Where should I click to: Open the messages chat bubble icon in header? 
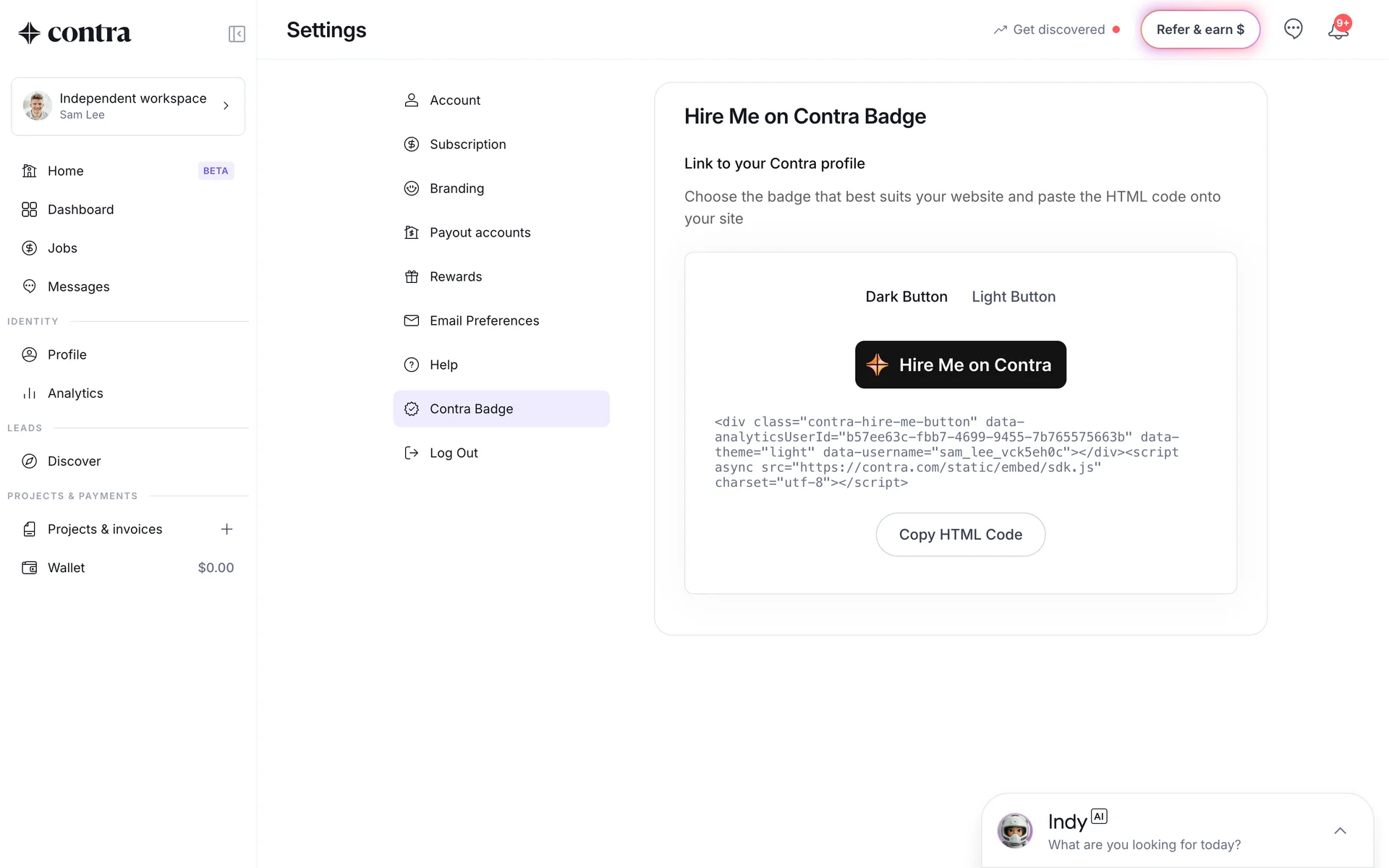[x=1293, y=29]
